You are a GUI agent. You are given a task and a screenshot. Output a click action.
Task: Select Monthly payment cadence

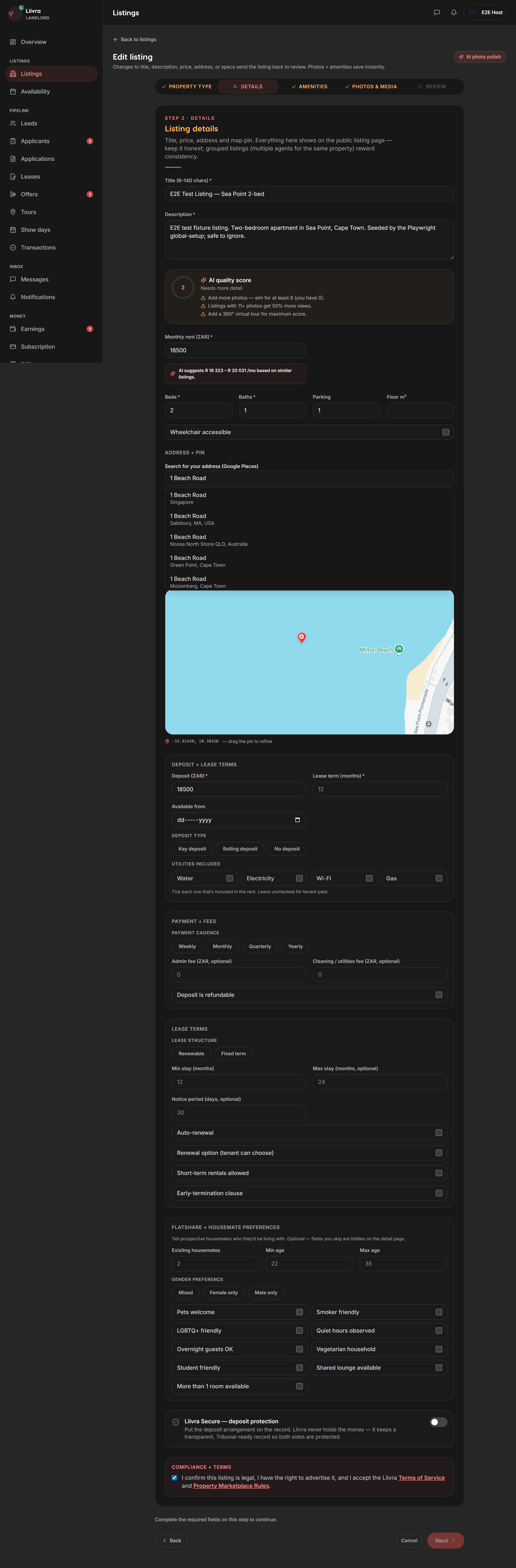(x=222, y=946)
